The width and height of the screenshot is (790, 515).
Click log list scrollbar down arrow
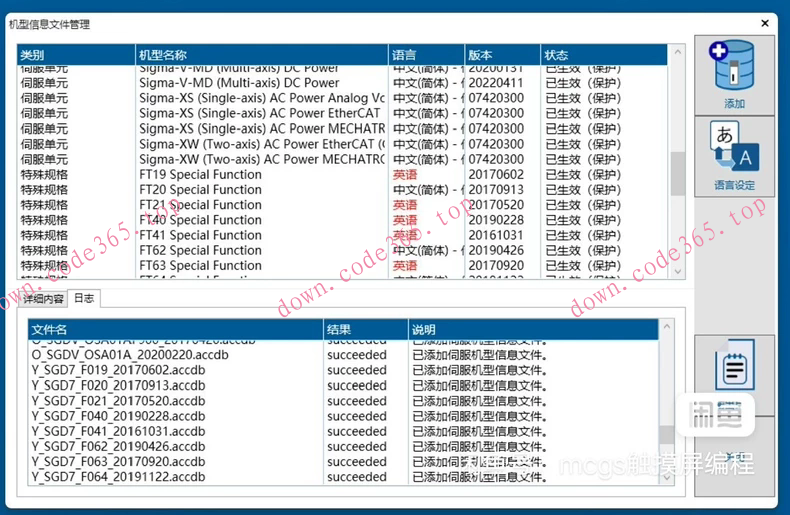pos(667,478)
